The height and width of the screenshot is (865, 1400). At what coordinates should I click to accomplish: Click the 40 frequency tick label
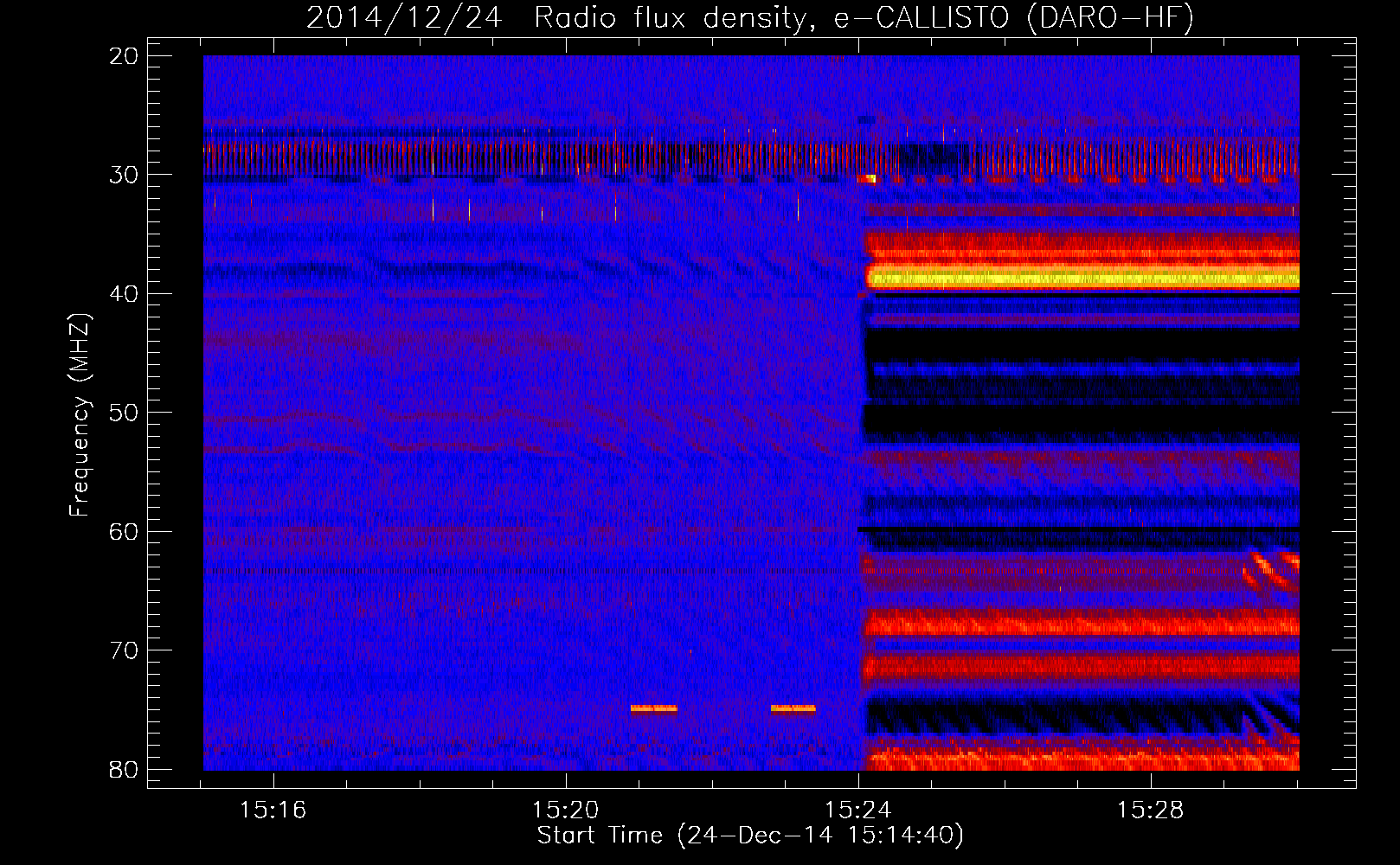124,294
